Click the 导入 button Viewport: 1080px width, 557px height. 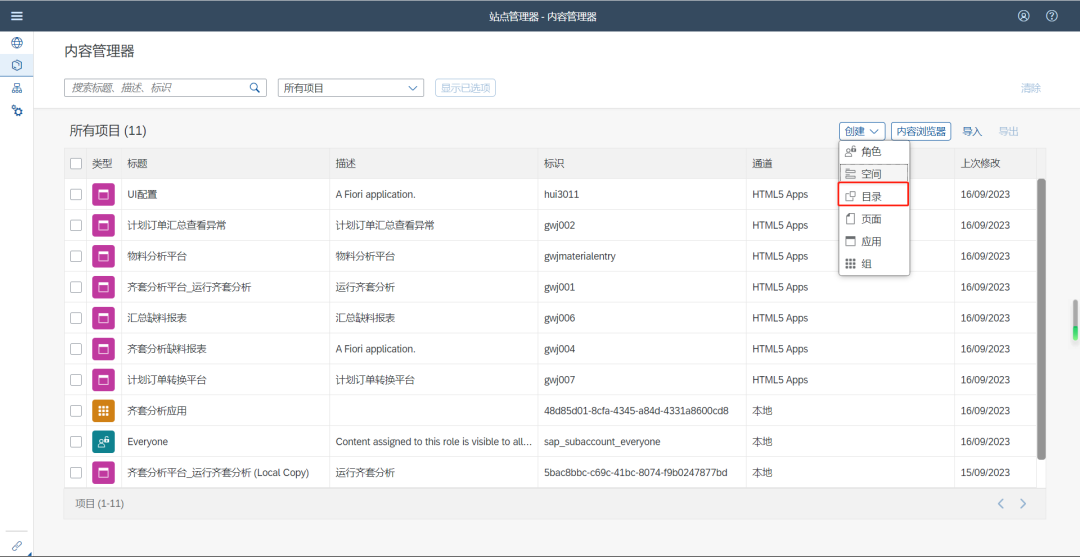click(972, 131)
